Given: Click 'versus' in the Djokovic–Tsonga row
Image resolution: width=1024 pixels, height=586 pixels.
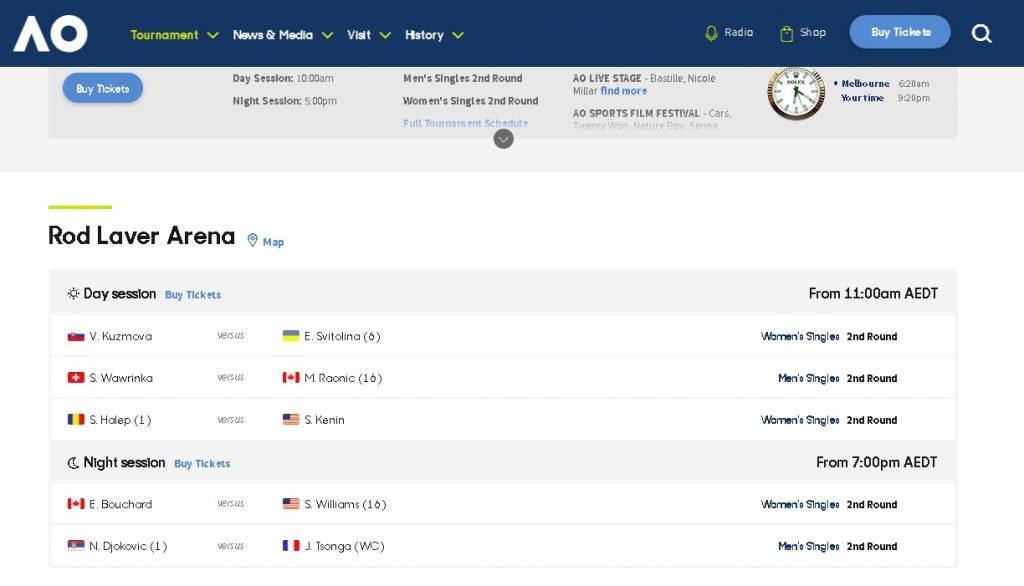Looking at the screenshot, I should click(x=231, y=545).
